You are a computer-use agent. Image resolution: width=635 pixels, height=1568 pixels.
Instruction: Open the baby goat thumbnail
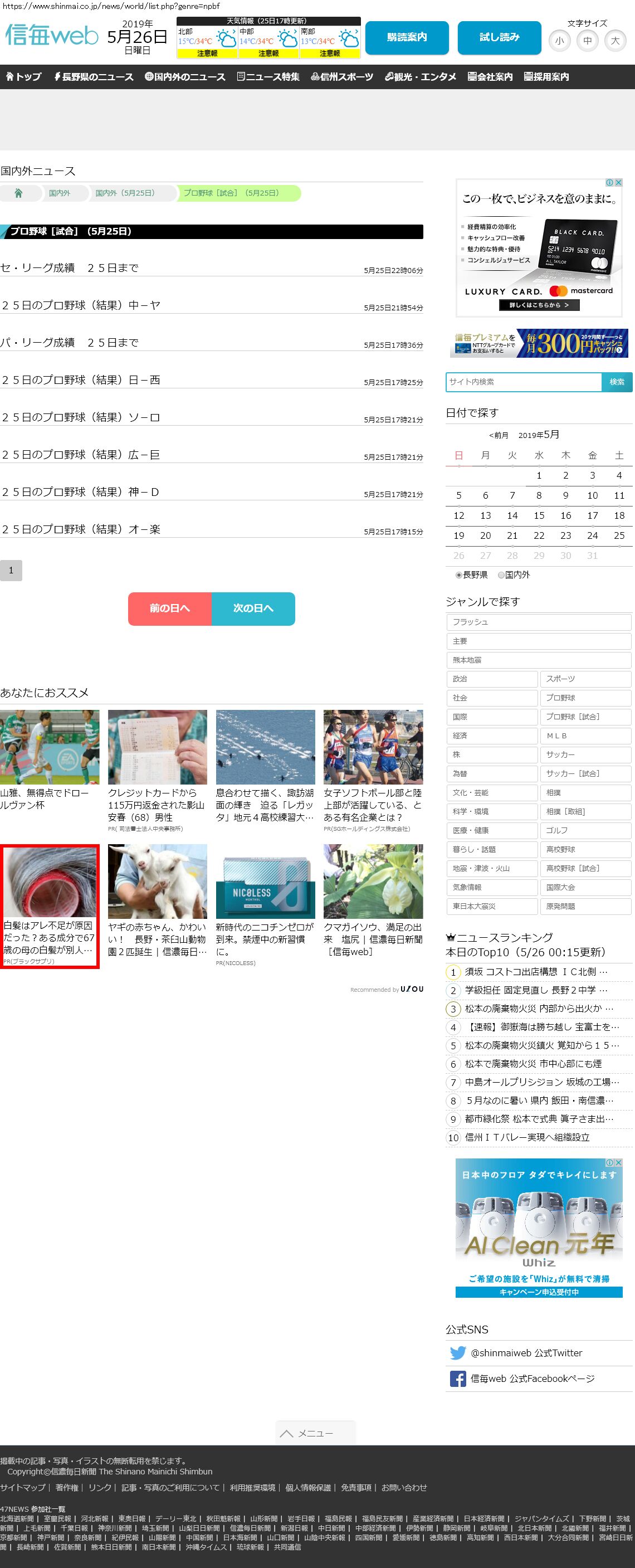pos(158,882)
